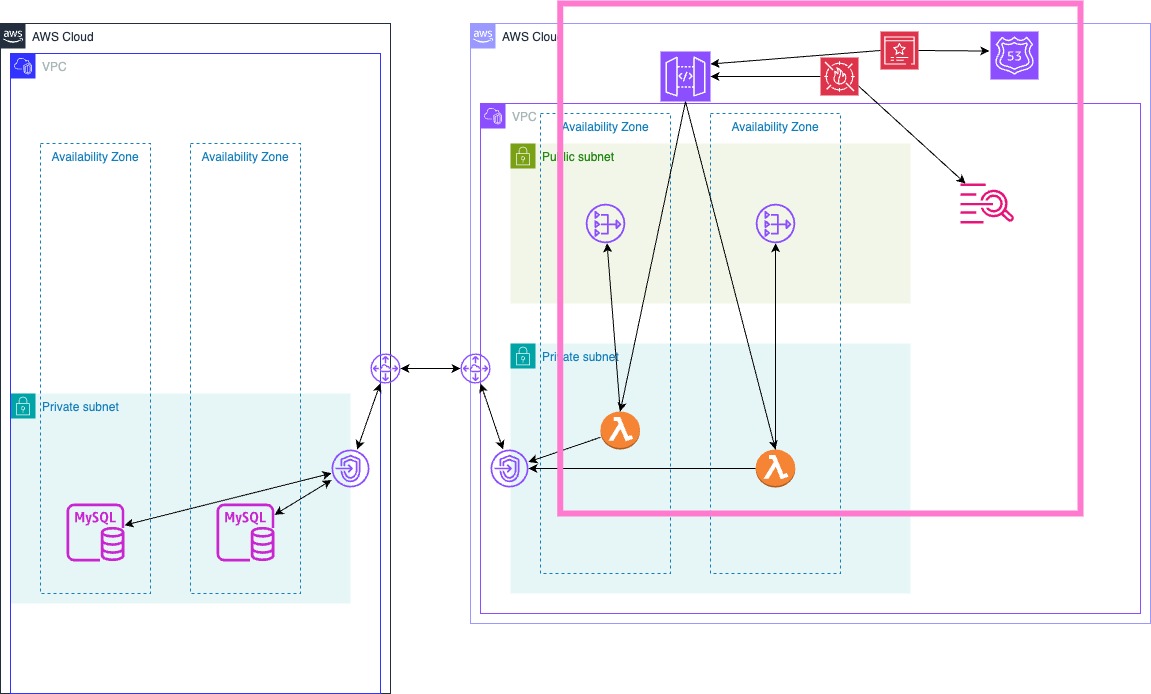Screen dimensions: 1151x694
Task: Select the Route 53 shield icon
Action: [1014, 55]
